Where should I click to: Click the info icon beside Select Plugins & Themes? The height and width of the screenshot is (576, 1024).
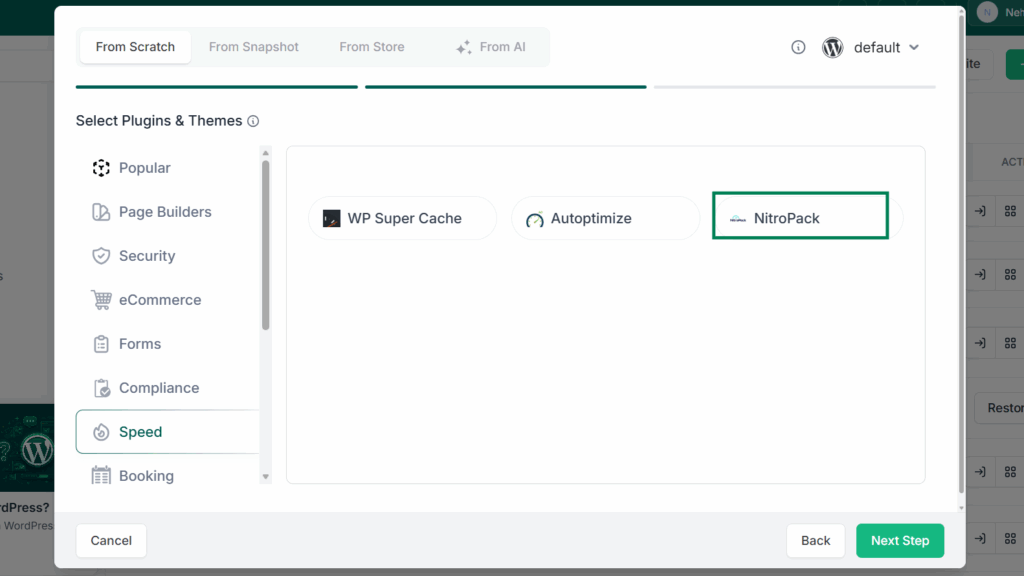(253, 121)
